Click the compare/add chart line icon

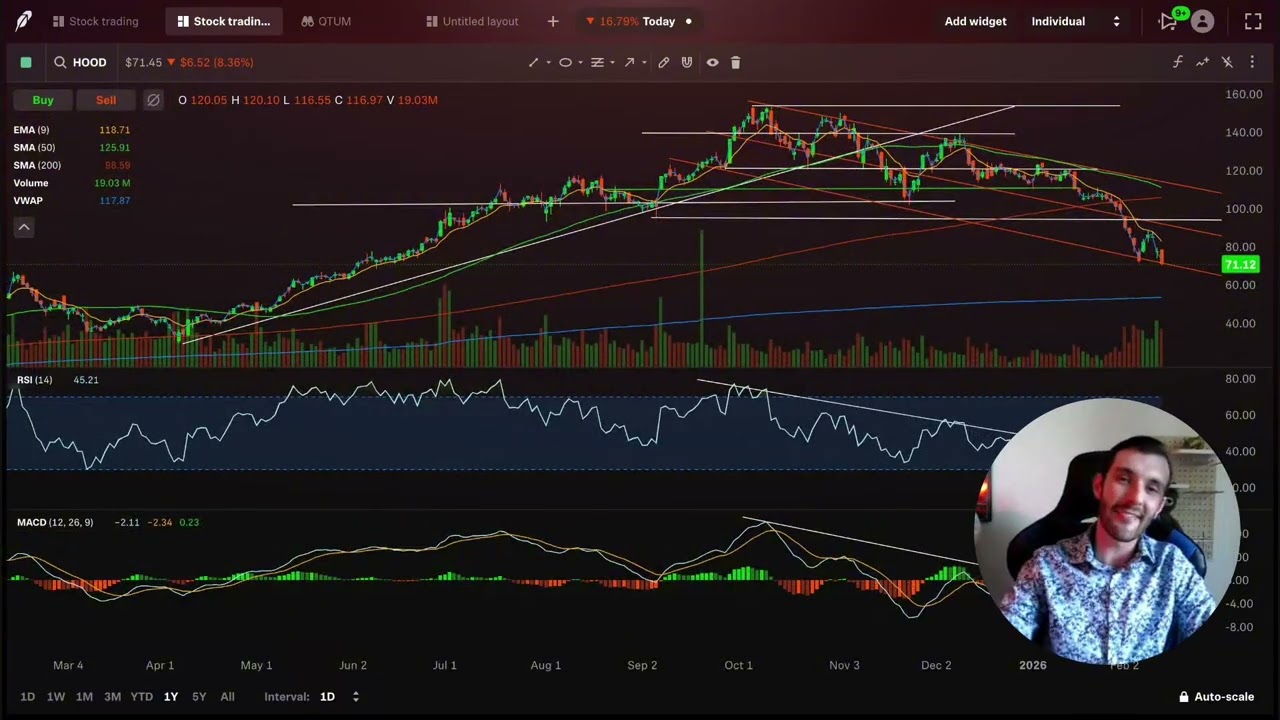(1202, 62)
